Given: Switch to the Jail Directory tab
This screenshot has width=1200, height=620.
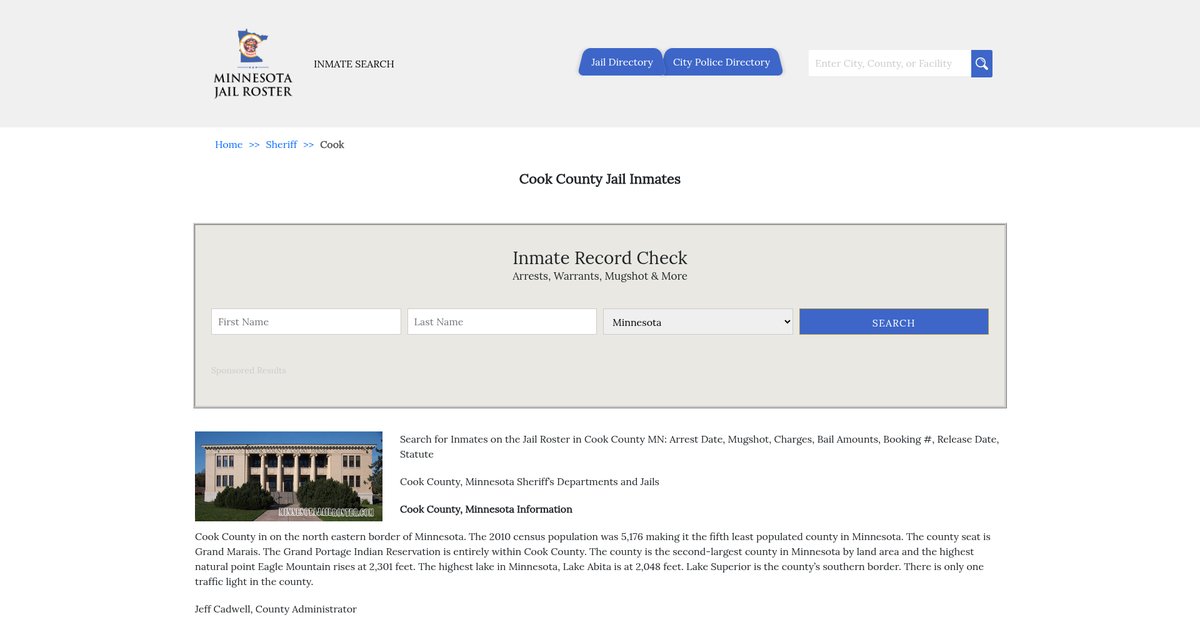Looking at the screenshot, I should pyautogui.click(x=621, y=62).
